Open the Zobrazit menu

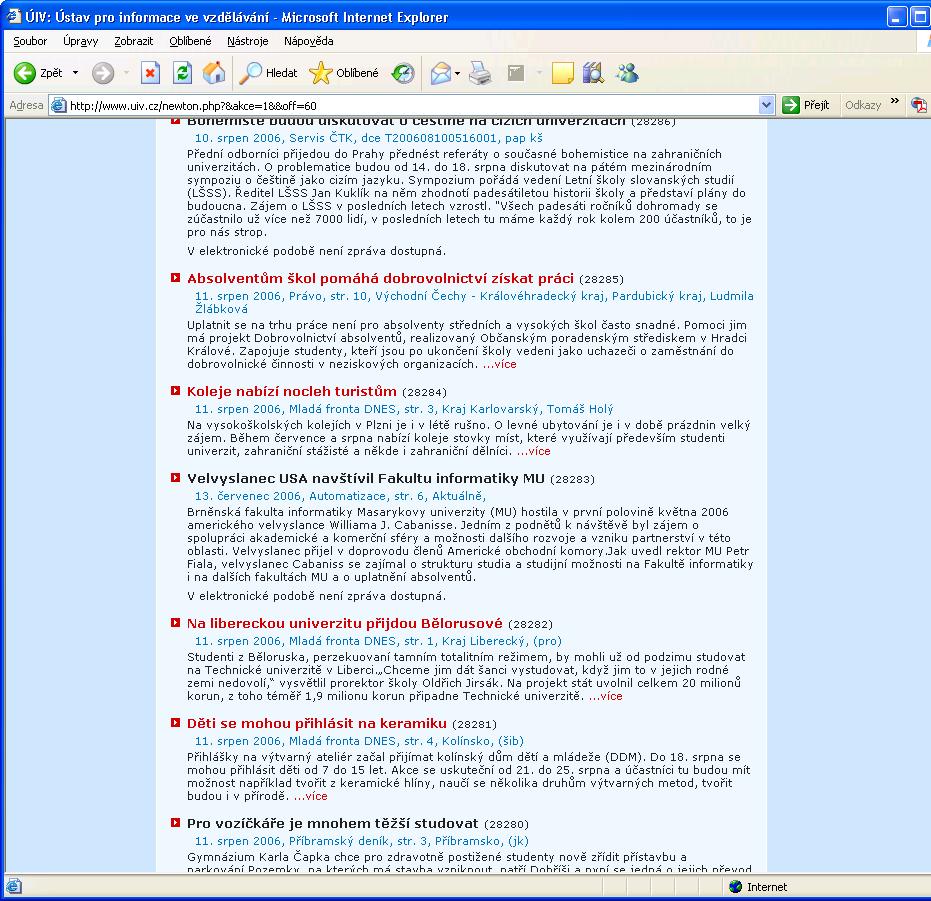click(x=134, y=41)
